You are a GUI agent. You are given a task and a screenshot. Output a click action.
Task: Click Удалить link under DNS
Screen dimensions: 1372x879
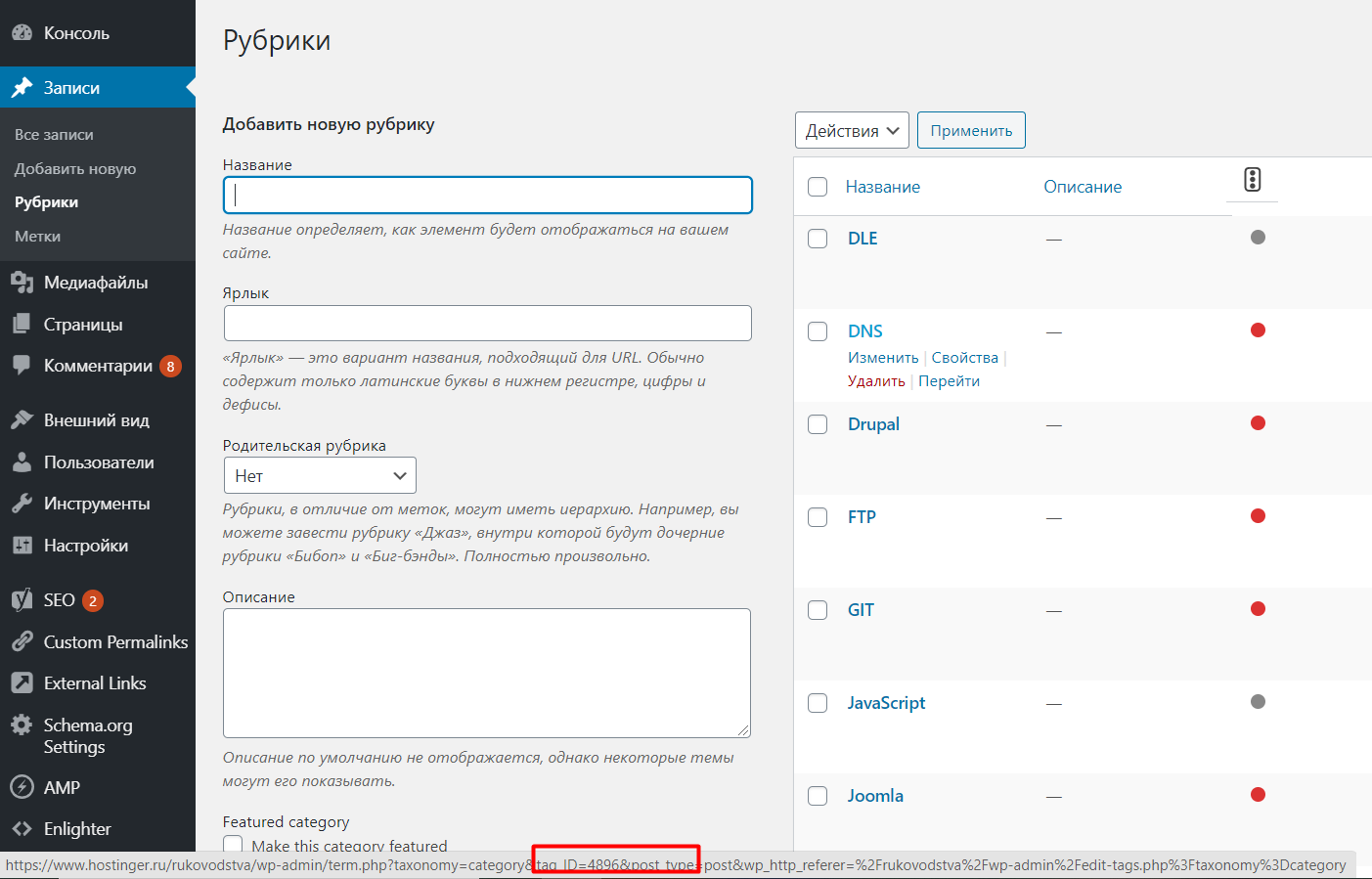click(x=876, y=381)
